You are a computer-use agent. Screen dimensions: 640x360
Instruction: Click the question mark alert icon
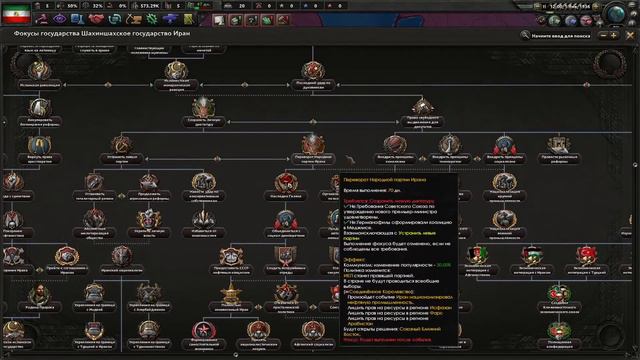click(x=251, y=20)
